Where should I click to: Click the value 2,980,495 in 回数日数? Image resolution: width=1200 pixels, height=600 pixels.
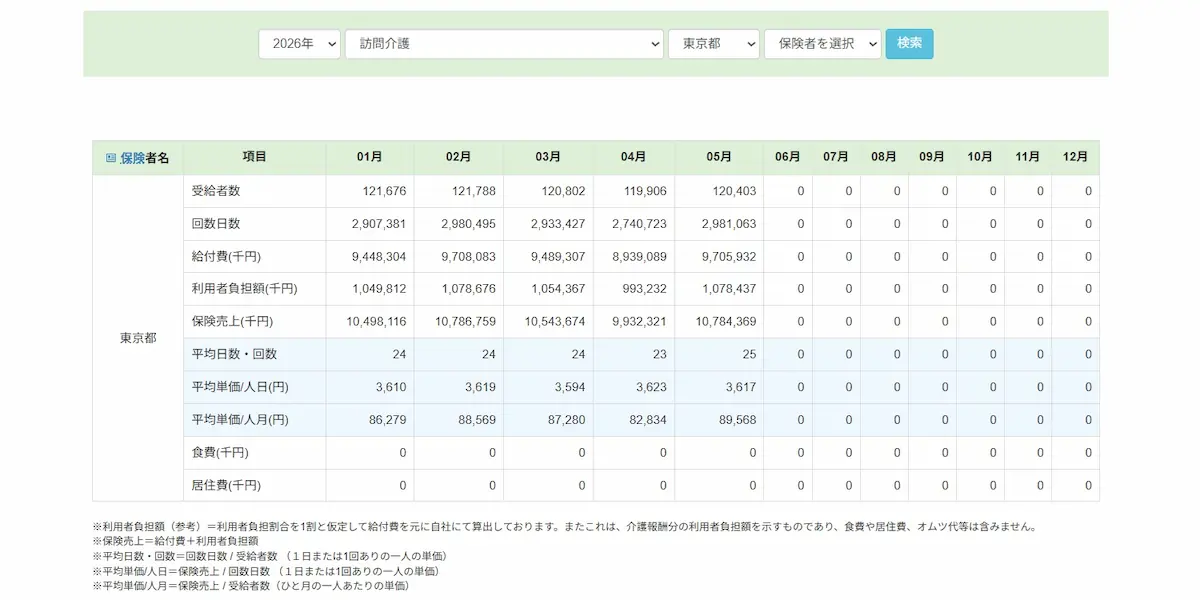click(x=469, y=224)
